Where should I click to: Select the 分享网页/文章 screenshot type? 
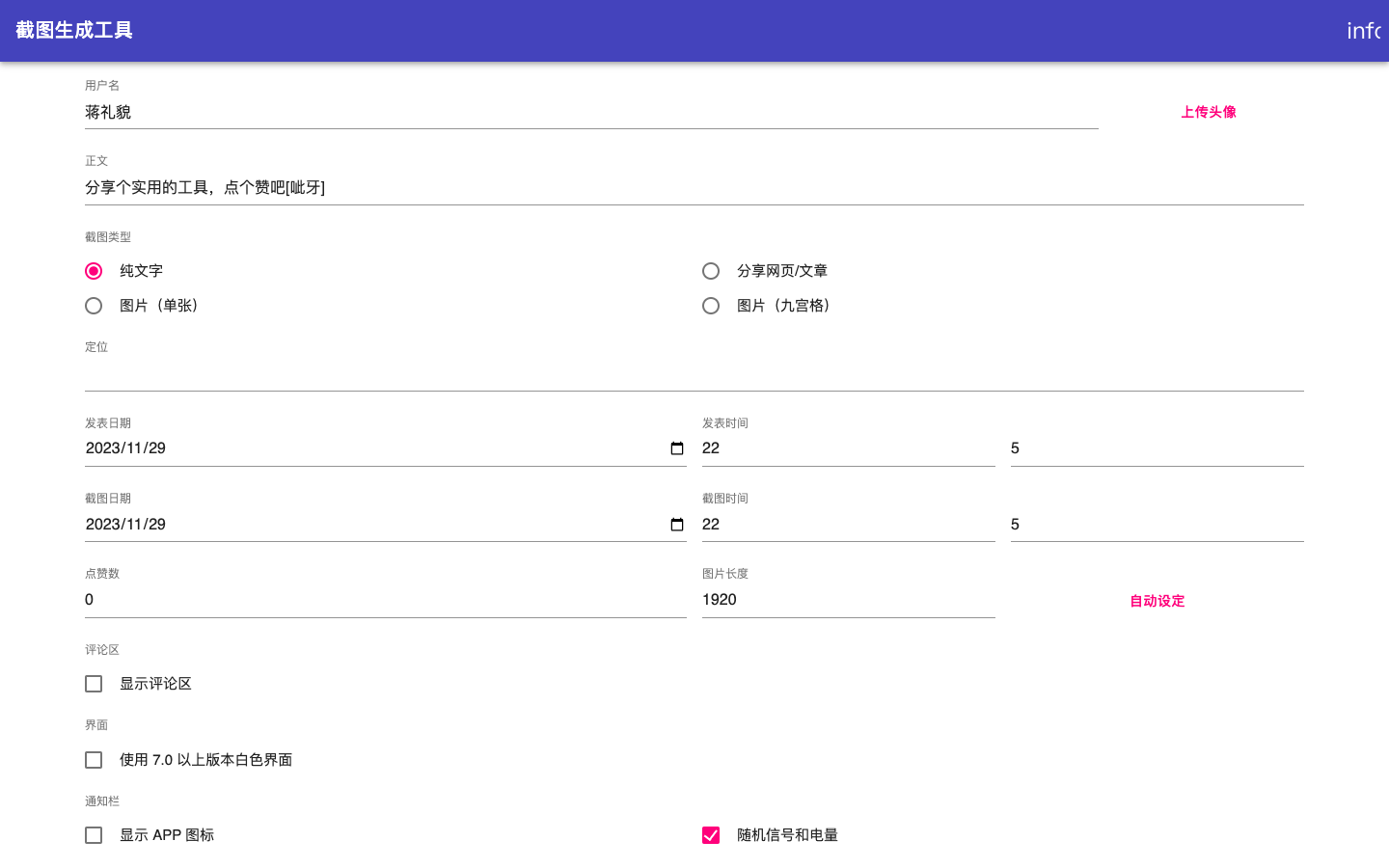711,271
